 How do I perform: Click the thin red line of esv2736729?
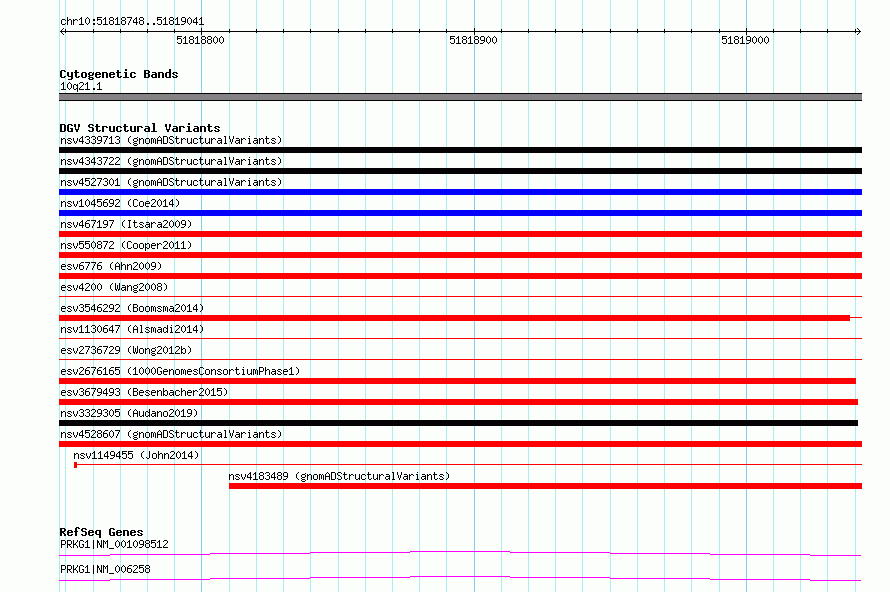(x=460, y=359)
